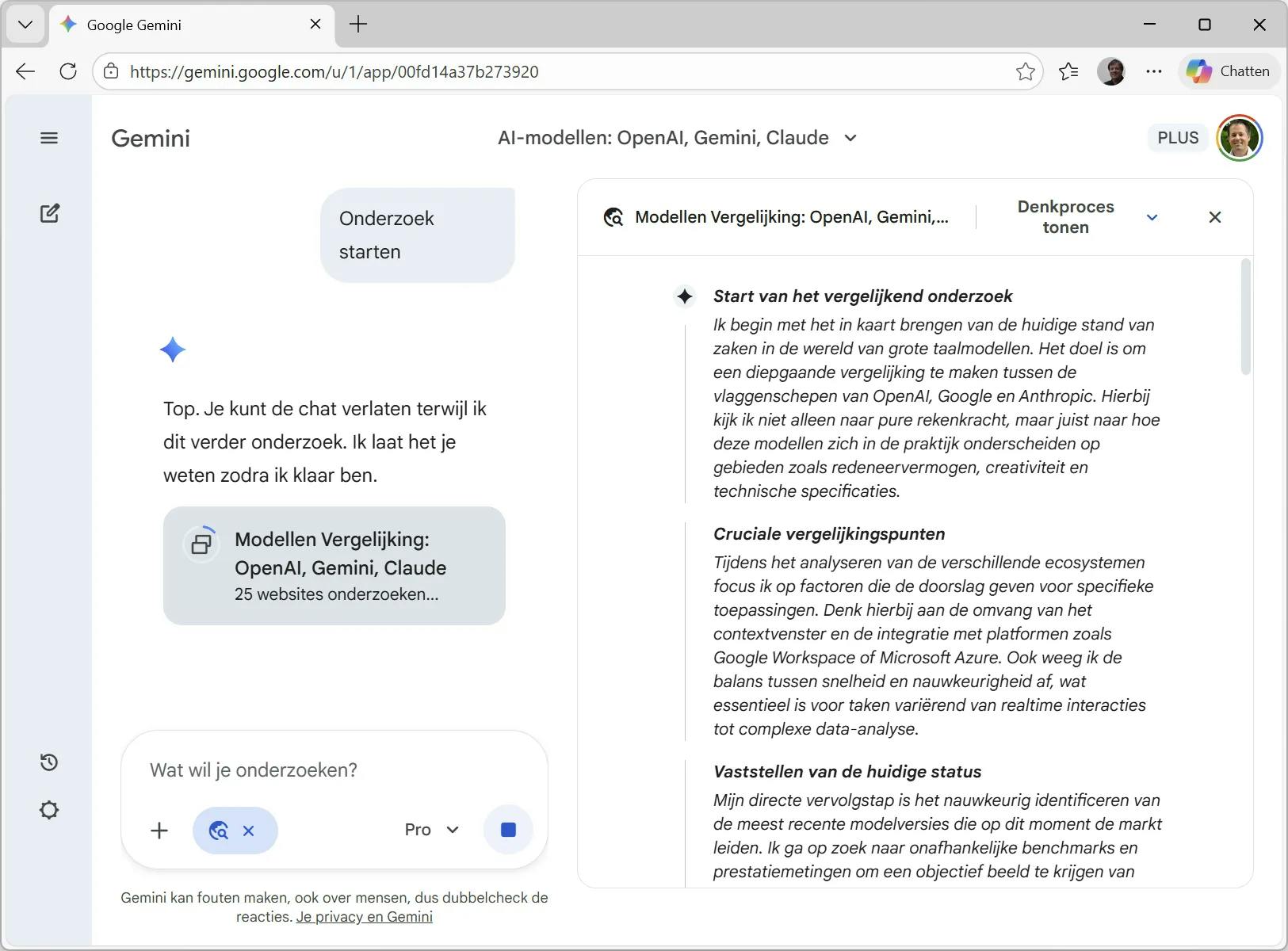Click the heading Vaststellen van de huidige status
The image size is (1288, 951).
(847, 772)
